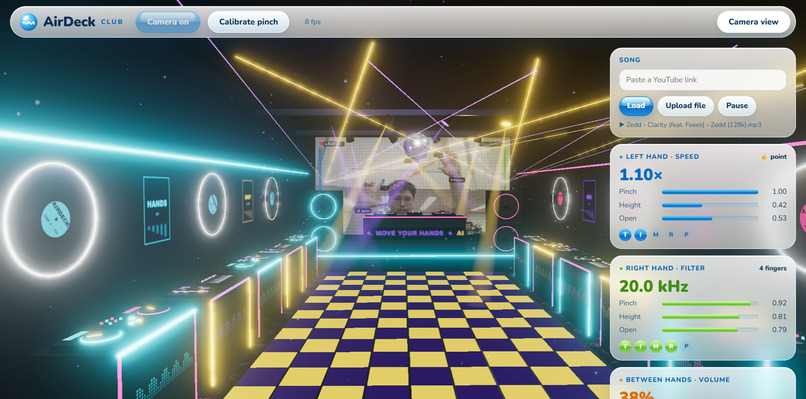The image size is (806, 399).
Task: Click right hand ring R indicator
Action: (671, 346)
